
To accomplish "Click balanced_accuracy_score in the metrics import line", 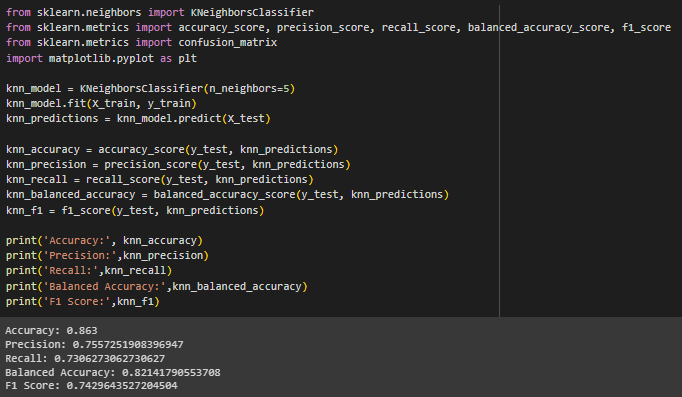I will [538, 28].
